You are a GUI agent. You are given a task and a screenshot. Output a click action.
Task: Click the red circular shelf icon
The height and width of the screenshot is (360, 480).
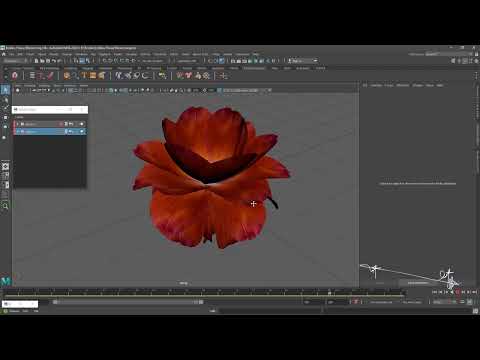(x=15, y=76)
